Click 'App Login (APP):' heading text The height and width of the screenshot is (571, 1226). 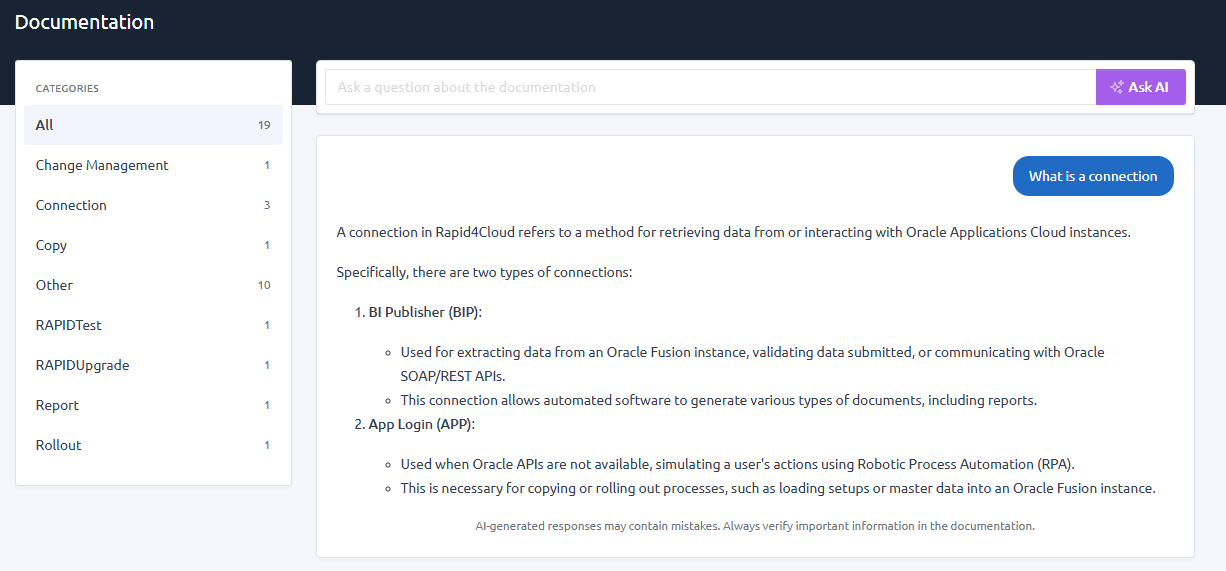tap(421, 424)
